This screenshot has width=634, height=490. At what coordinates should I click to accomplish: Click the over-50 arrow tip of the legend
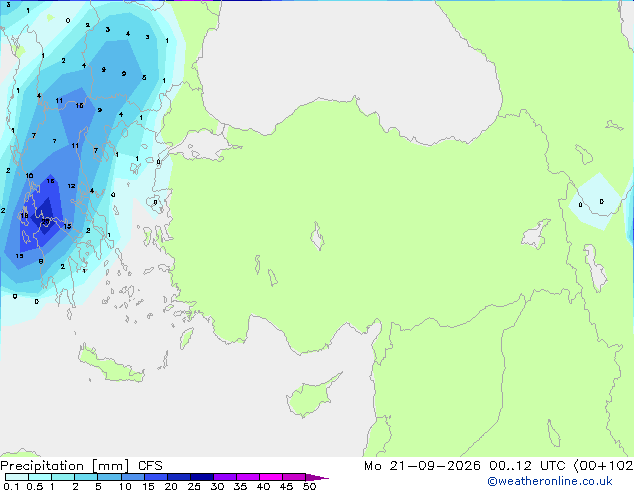pyautogui.click(x=317, y=477)
